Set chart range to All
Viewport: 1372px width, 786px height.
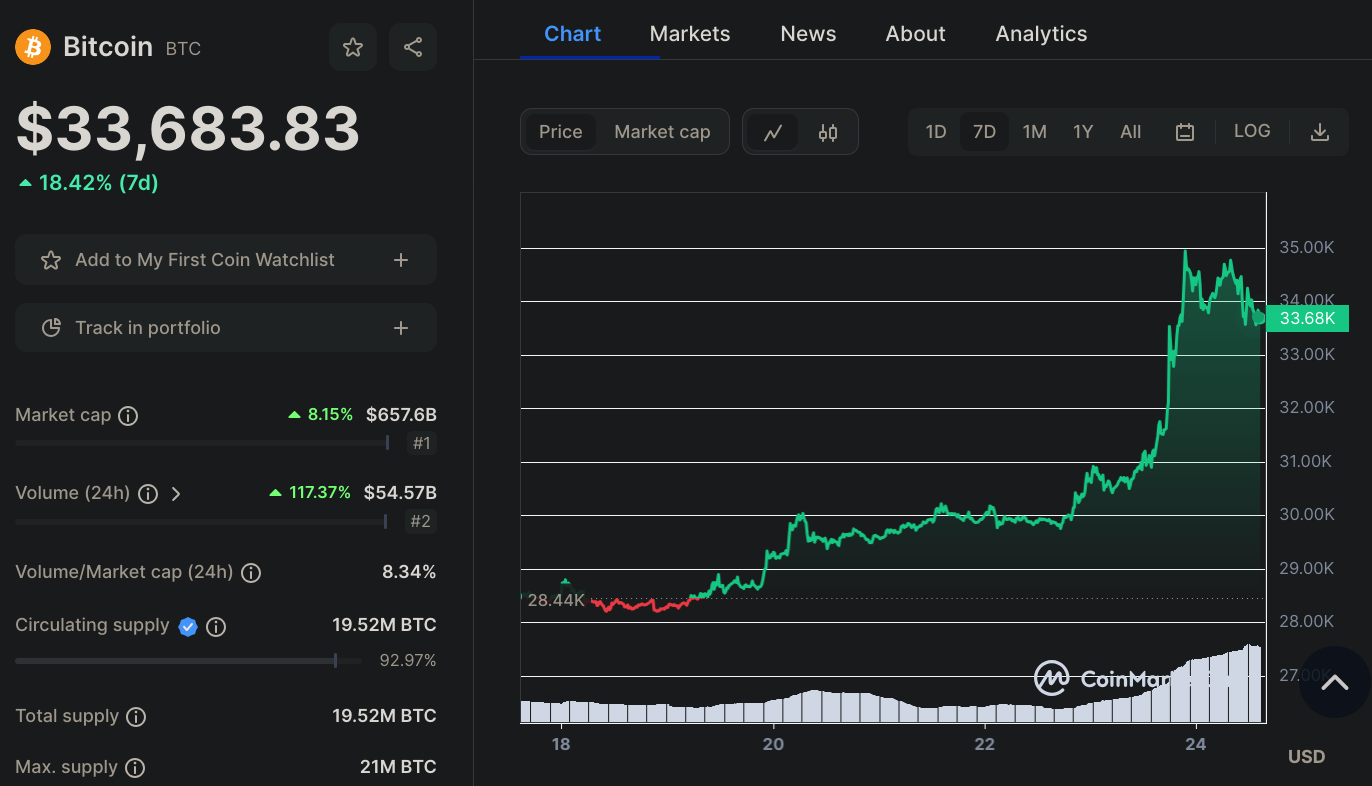[1131, 132]
